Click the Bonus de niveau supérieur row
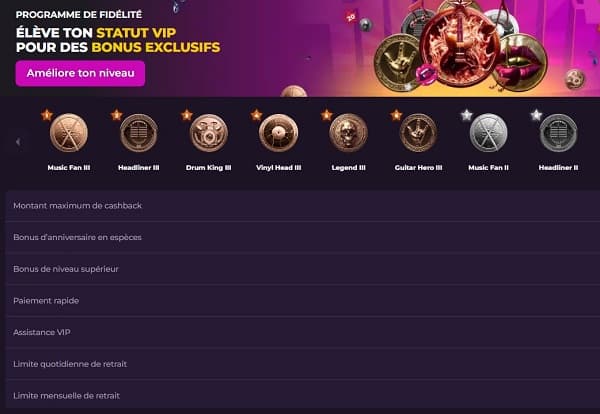 click(x=303, y=269)
